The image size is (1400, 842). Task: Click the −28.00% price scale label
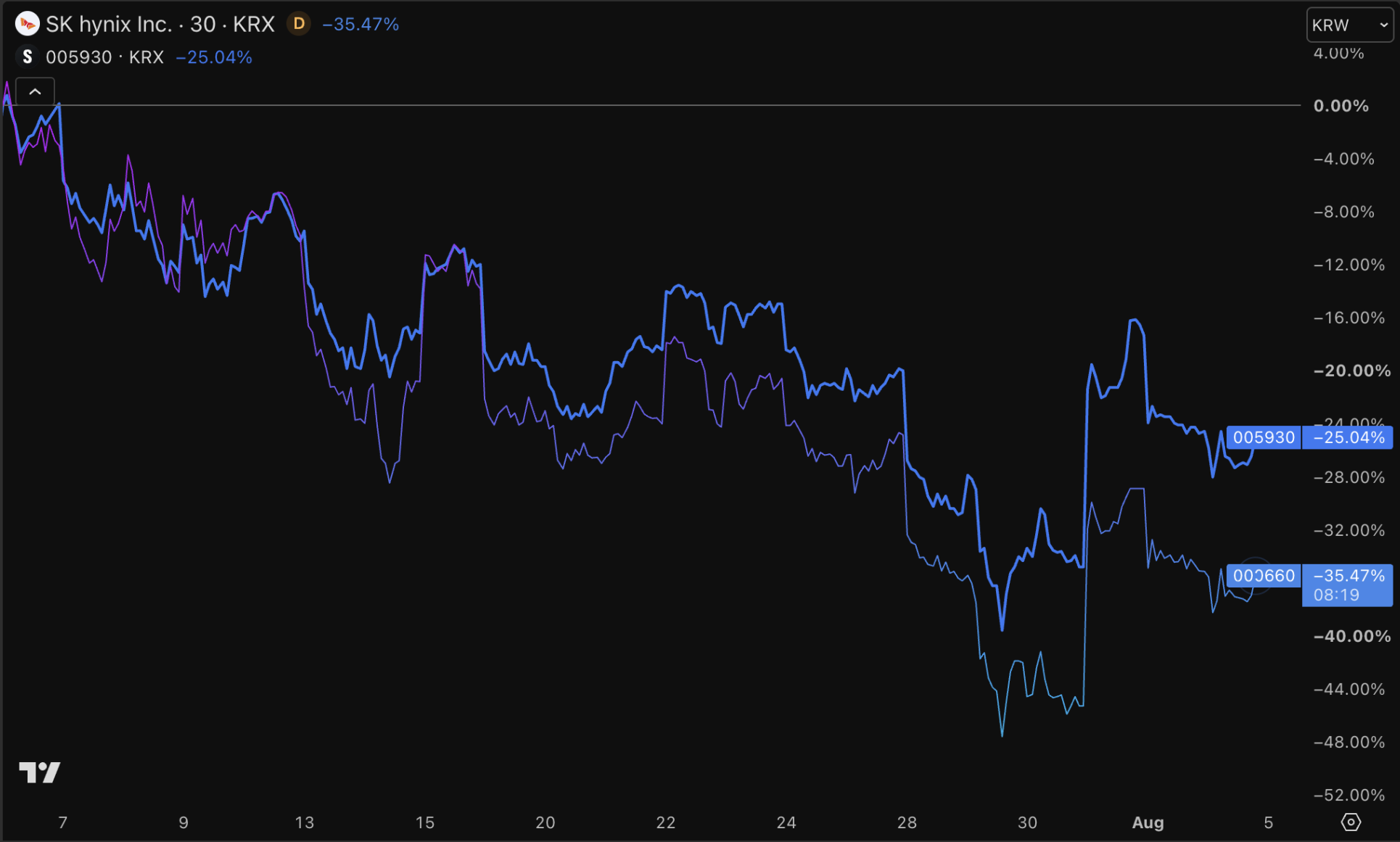point(1349,477)
